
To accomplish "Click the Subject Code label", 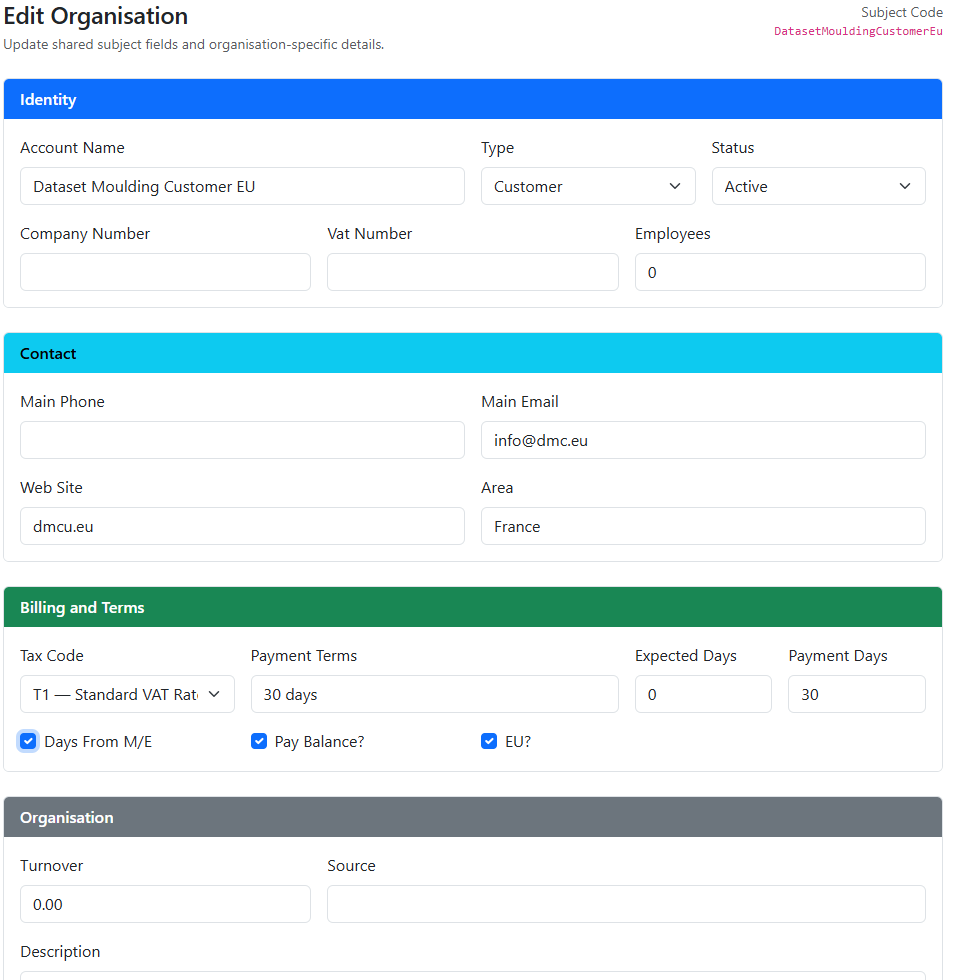I will tap(901, 12).
